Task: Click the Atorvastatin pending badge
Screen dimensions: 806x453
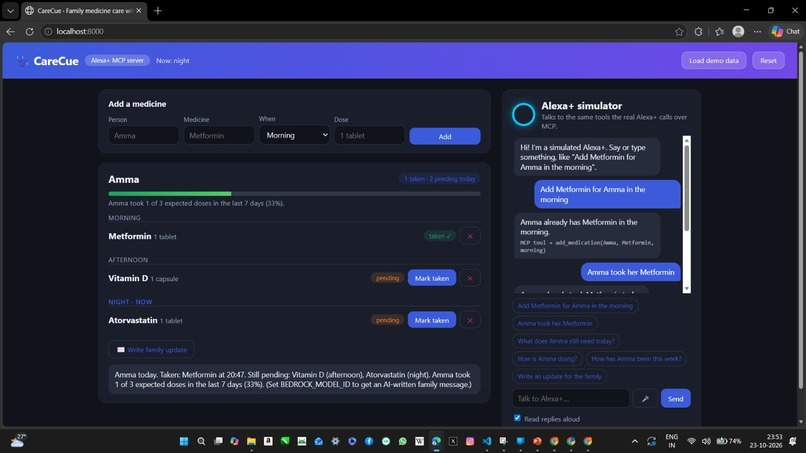Action: 387,320
